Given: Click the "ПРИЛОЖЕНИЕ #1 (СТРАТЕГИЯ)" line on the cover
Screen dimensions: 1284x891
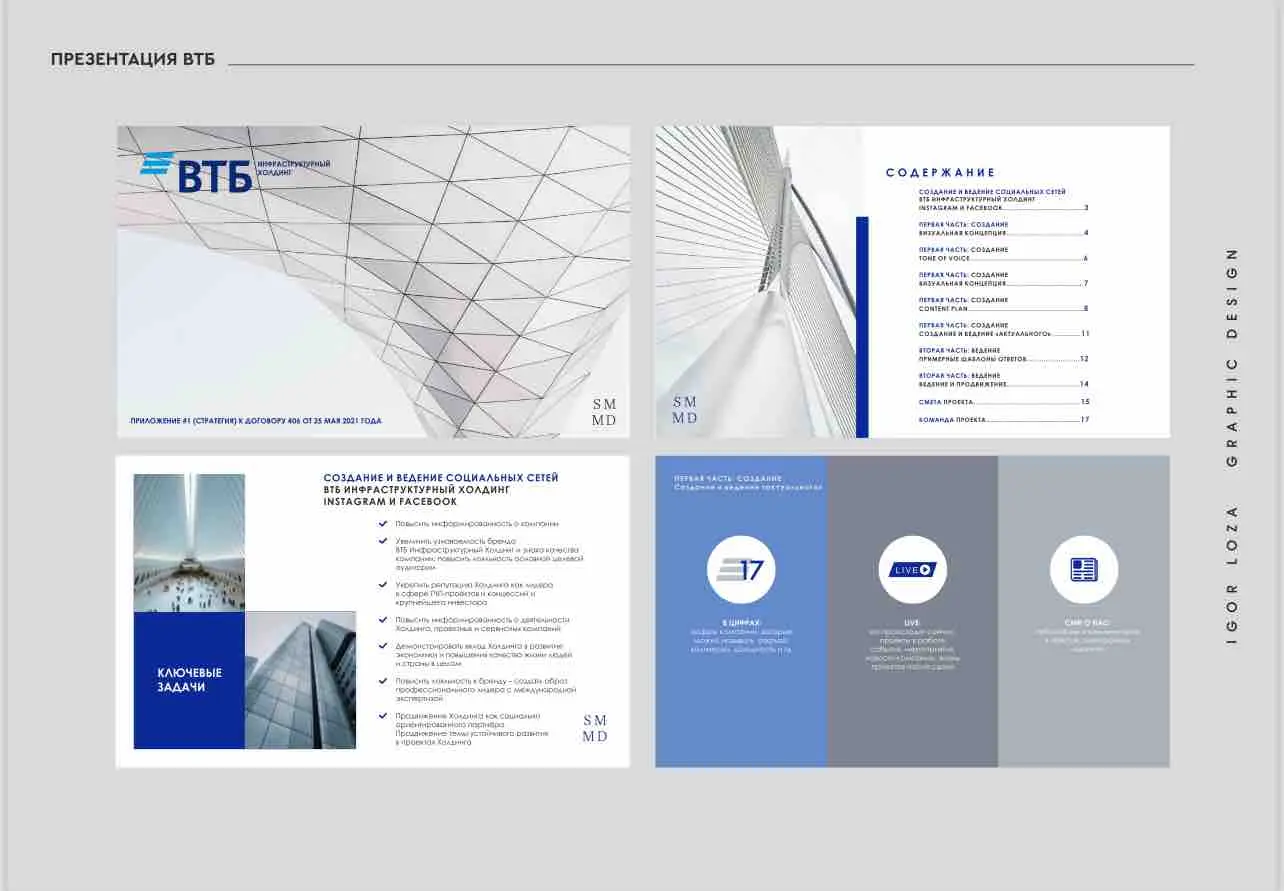Looking at the screenshot, I should tap(256, 421).
